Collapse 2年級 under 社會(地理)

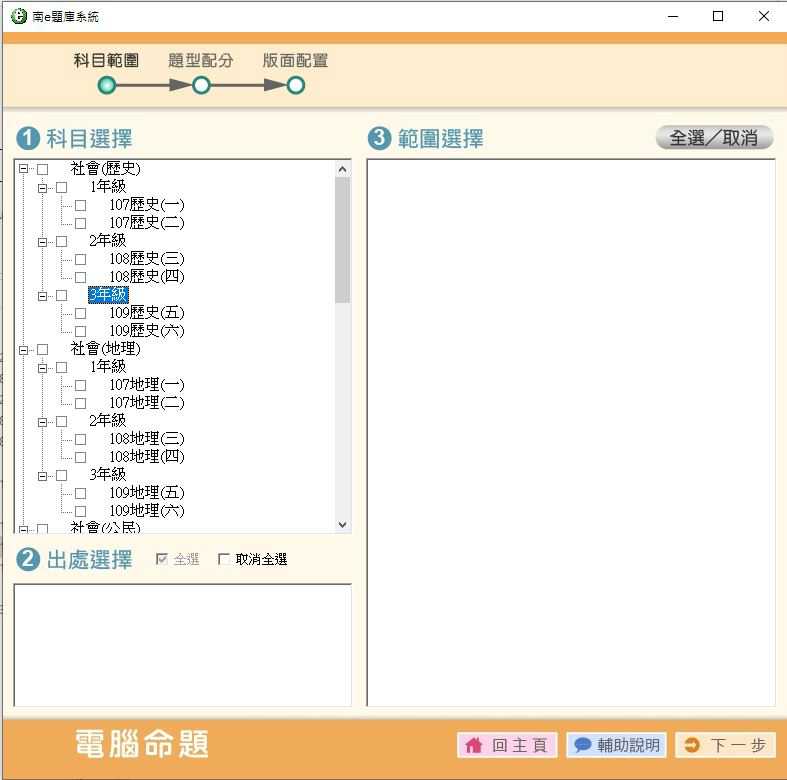click(43, 422)
